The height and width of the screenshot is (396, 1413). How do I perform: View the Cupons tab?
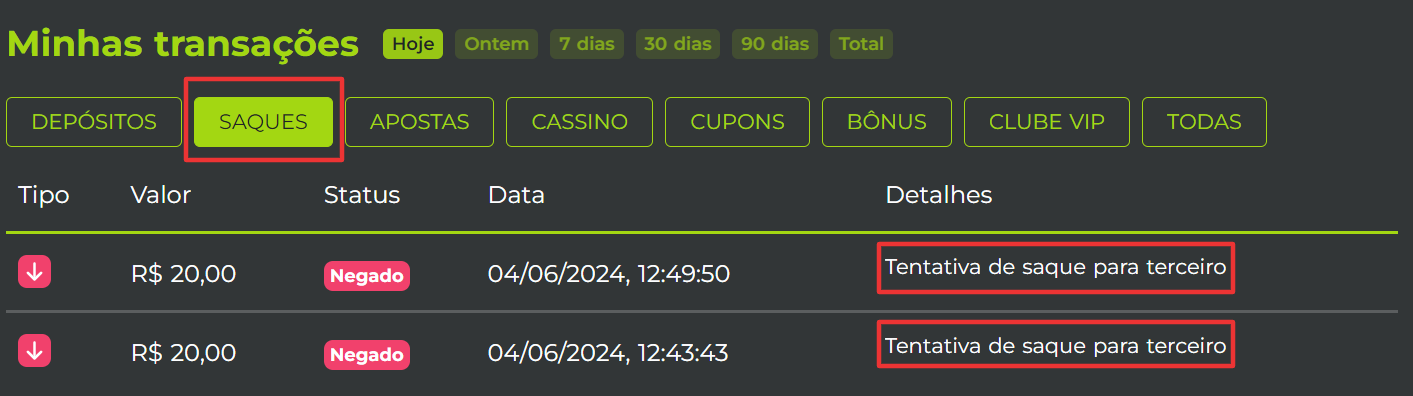[738, 122]
